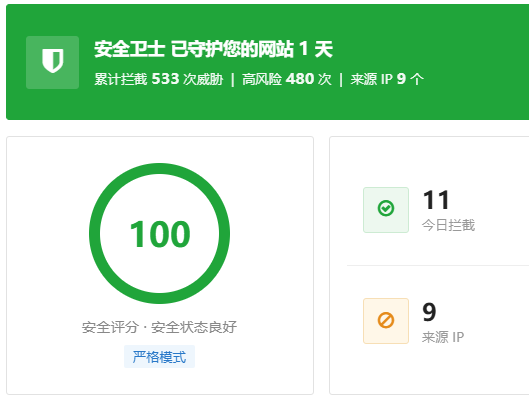Click the 安全卫士 已守护您的网站 1 天 heading
Image resolution: width=529 pixels, height=403 pixels.
214,49
